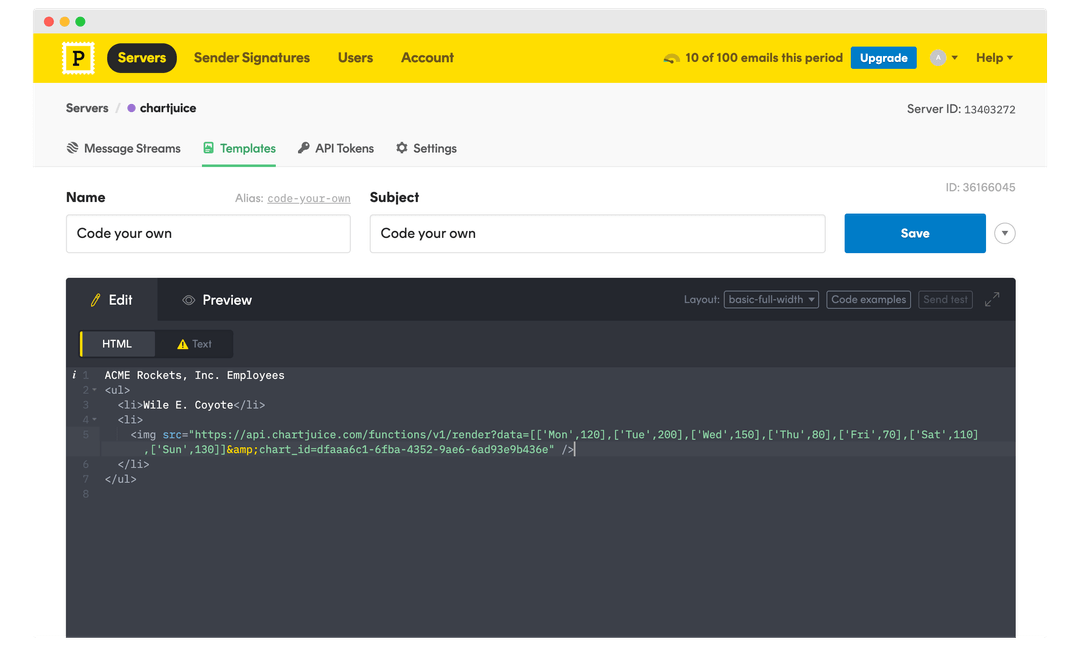Open the Account page

tap(427, 58)
